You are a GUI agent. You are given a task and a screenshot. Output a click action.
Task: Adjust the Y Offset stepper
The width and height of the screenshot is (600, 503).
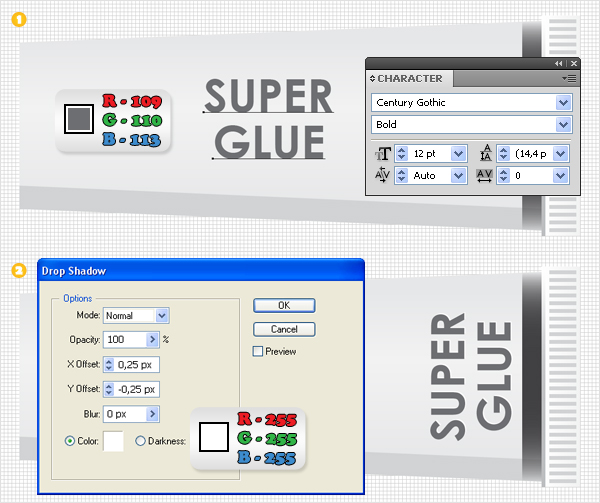(109, 389)
